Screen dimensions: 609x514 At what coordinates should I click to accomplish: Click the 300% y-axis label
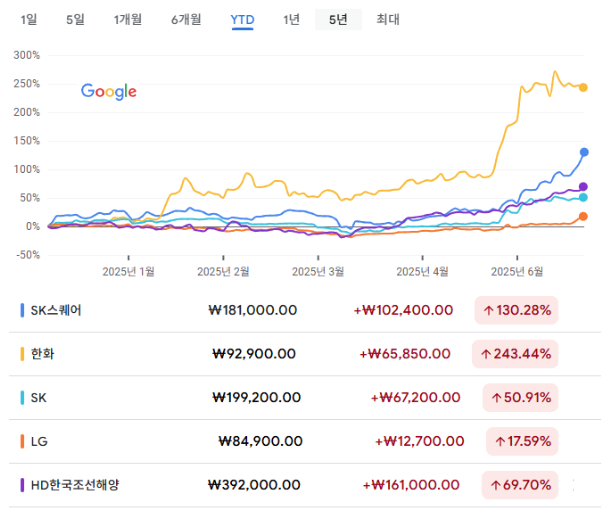27,55
